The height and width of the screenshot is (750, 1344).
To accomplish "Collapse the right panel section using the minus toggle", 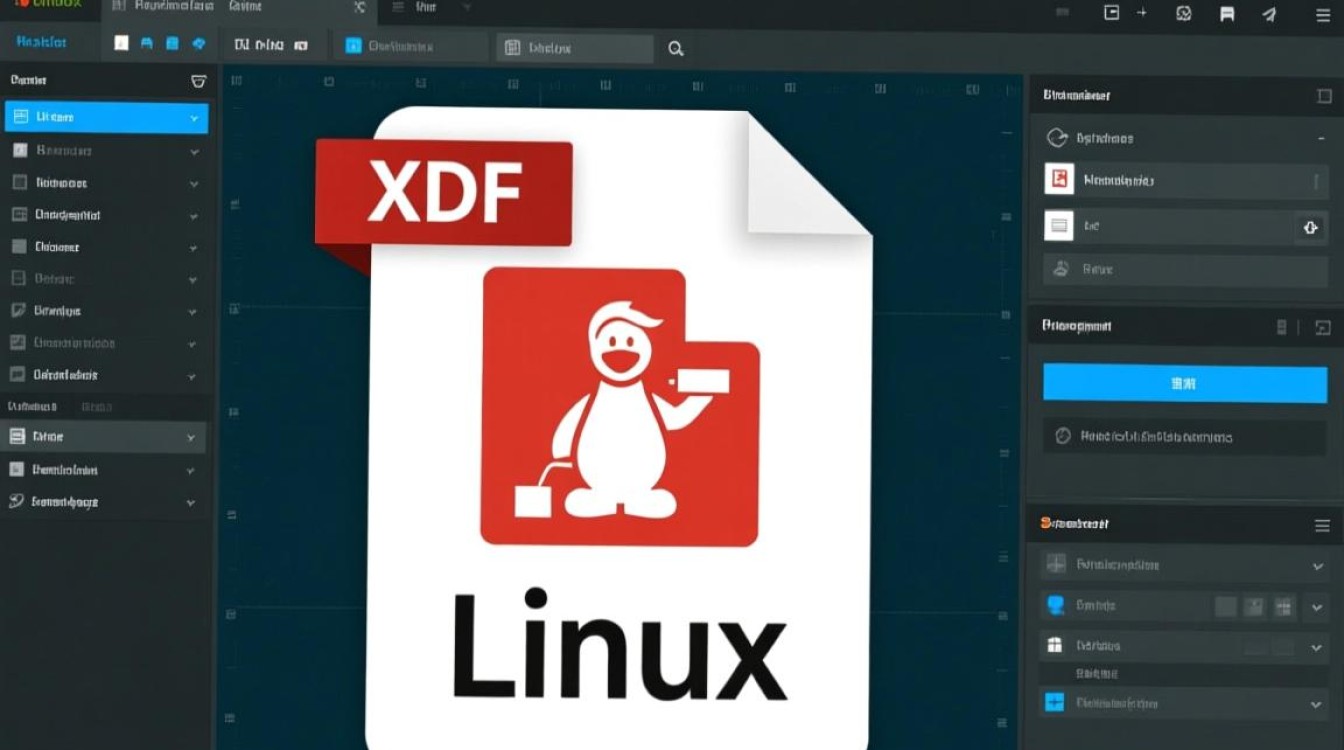I will [1323, 137].
